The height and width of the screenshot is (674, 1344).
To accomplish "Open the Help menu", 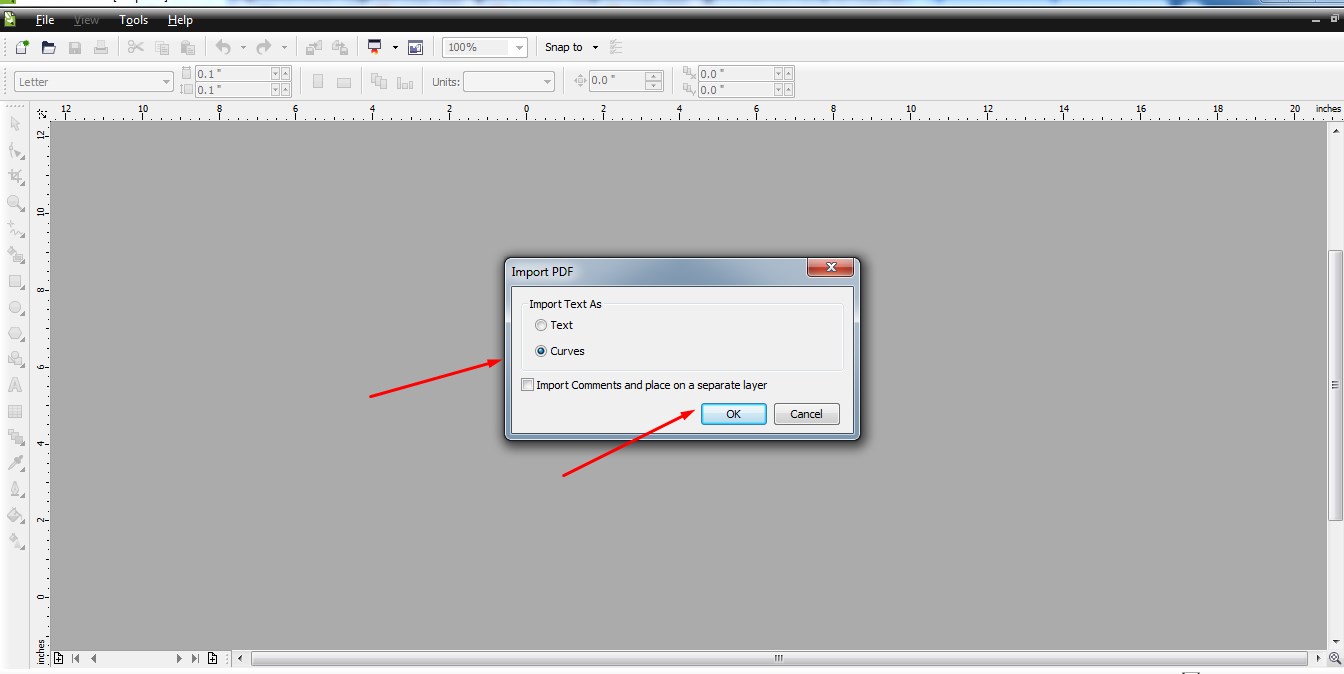I will tap(180, 20).
